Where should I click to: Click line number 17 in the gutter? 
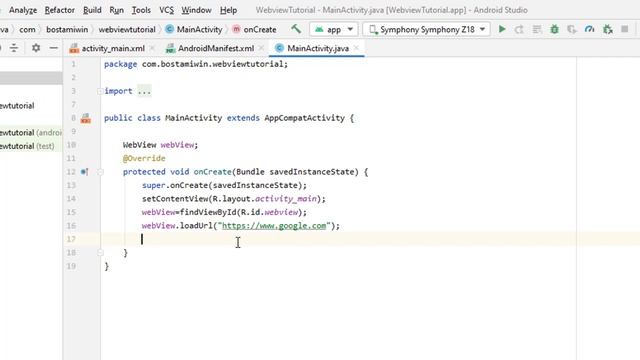click(x=71, y=239)
